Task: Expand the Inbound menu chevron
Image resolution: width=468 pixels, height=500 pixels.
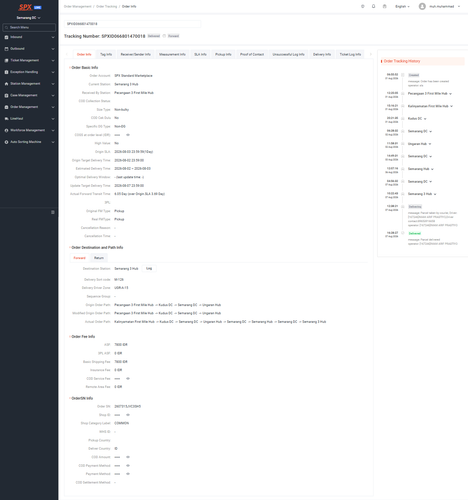Action: coord(53,37)
